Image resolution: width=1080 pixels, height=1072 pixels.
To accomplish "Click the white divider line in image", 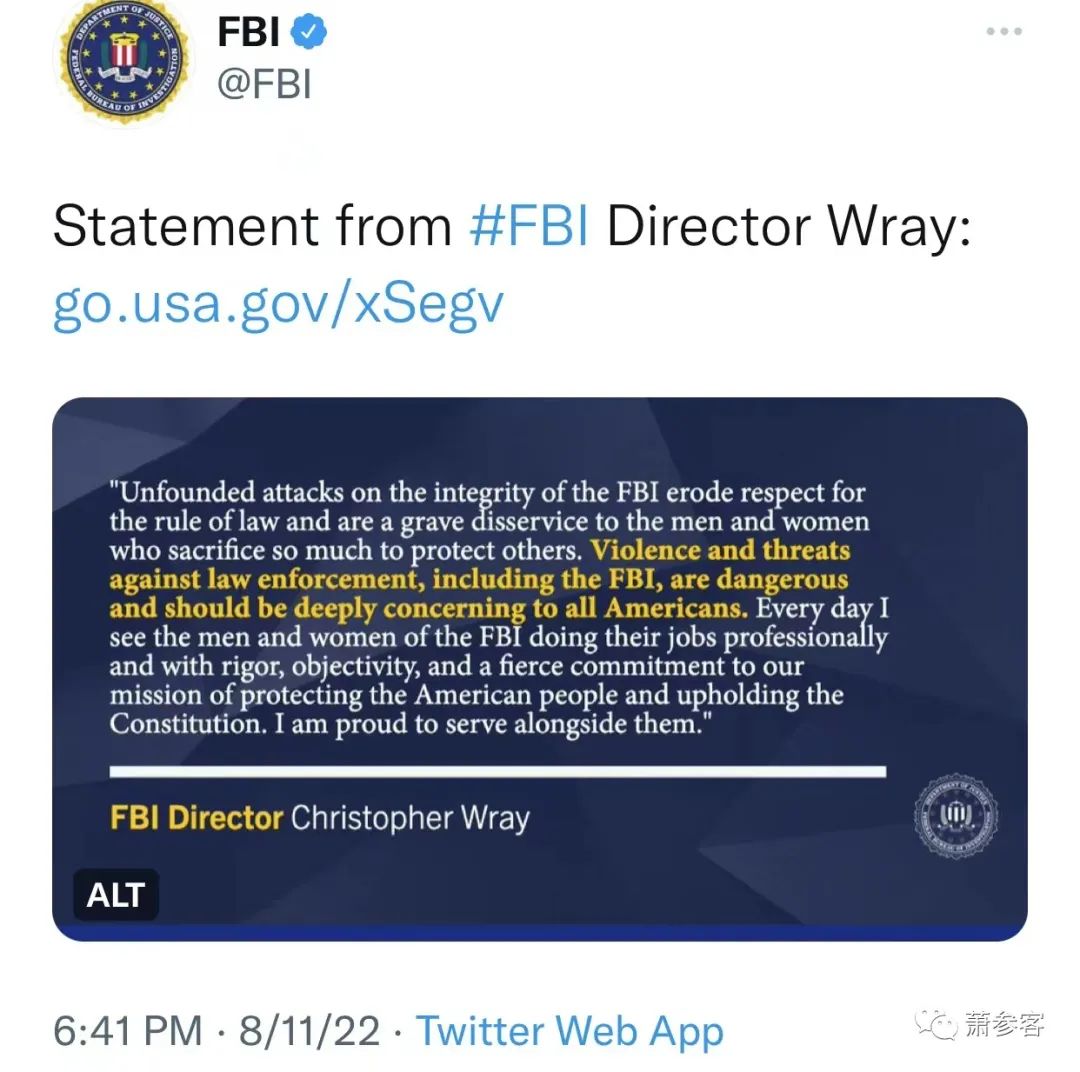I will click(497, 772).
